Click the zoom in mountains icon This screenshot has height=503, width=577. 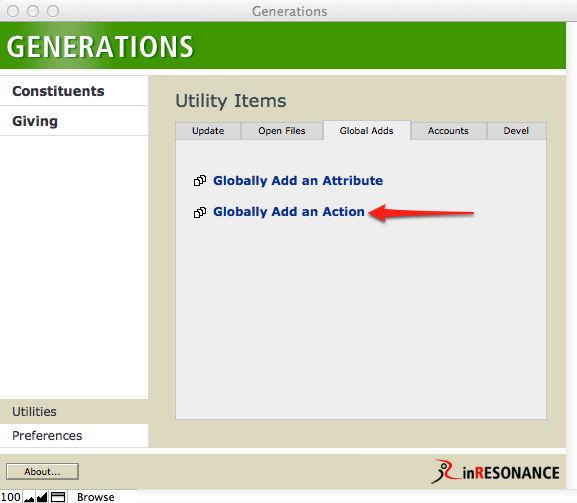click(x=42, y=497)
